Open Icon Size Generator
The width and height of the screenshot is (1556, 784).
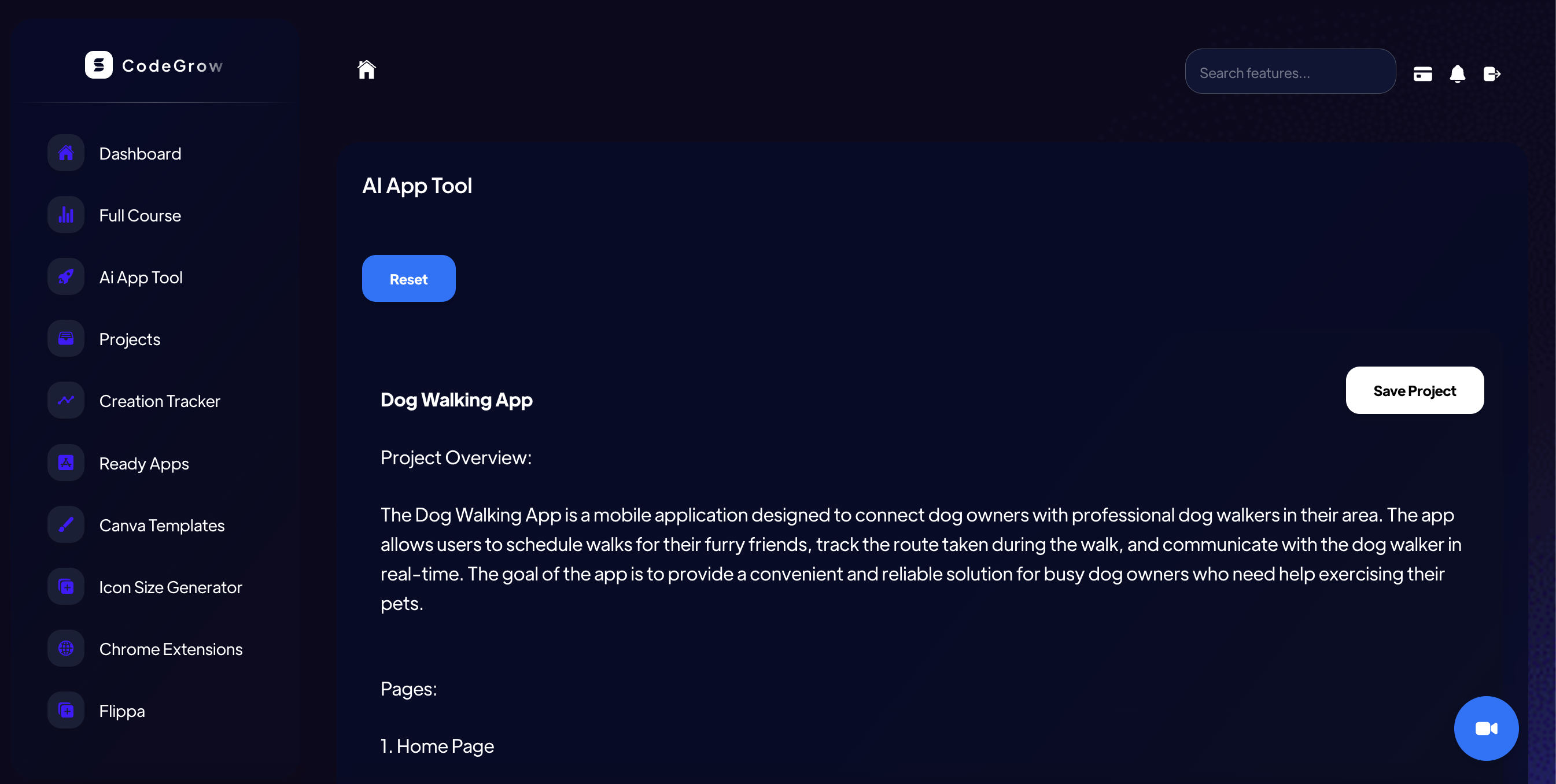click(x=170, y=587)
